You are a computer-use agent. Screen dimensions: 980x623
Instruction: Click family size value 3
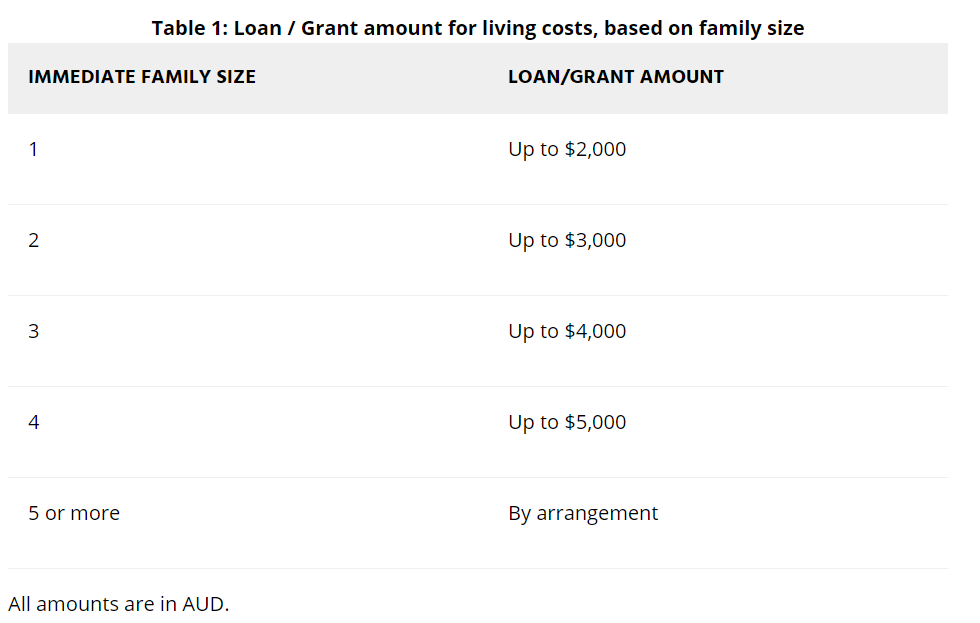pyautogui.click(x=33, y=332)
